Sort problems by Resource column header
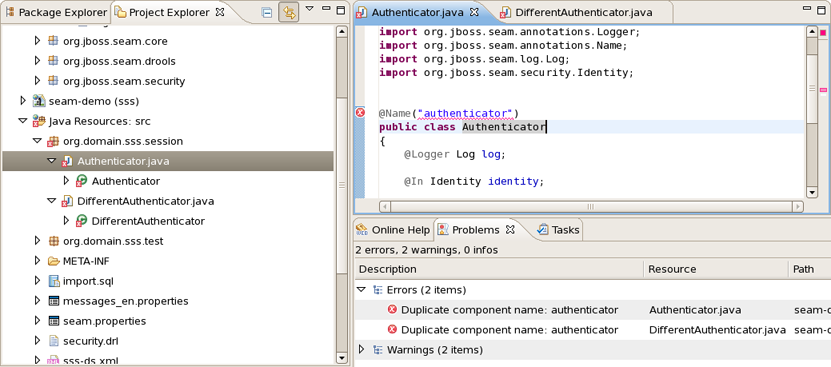The width and height of the screenshot is (831, 367). (716, 269)
